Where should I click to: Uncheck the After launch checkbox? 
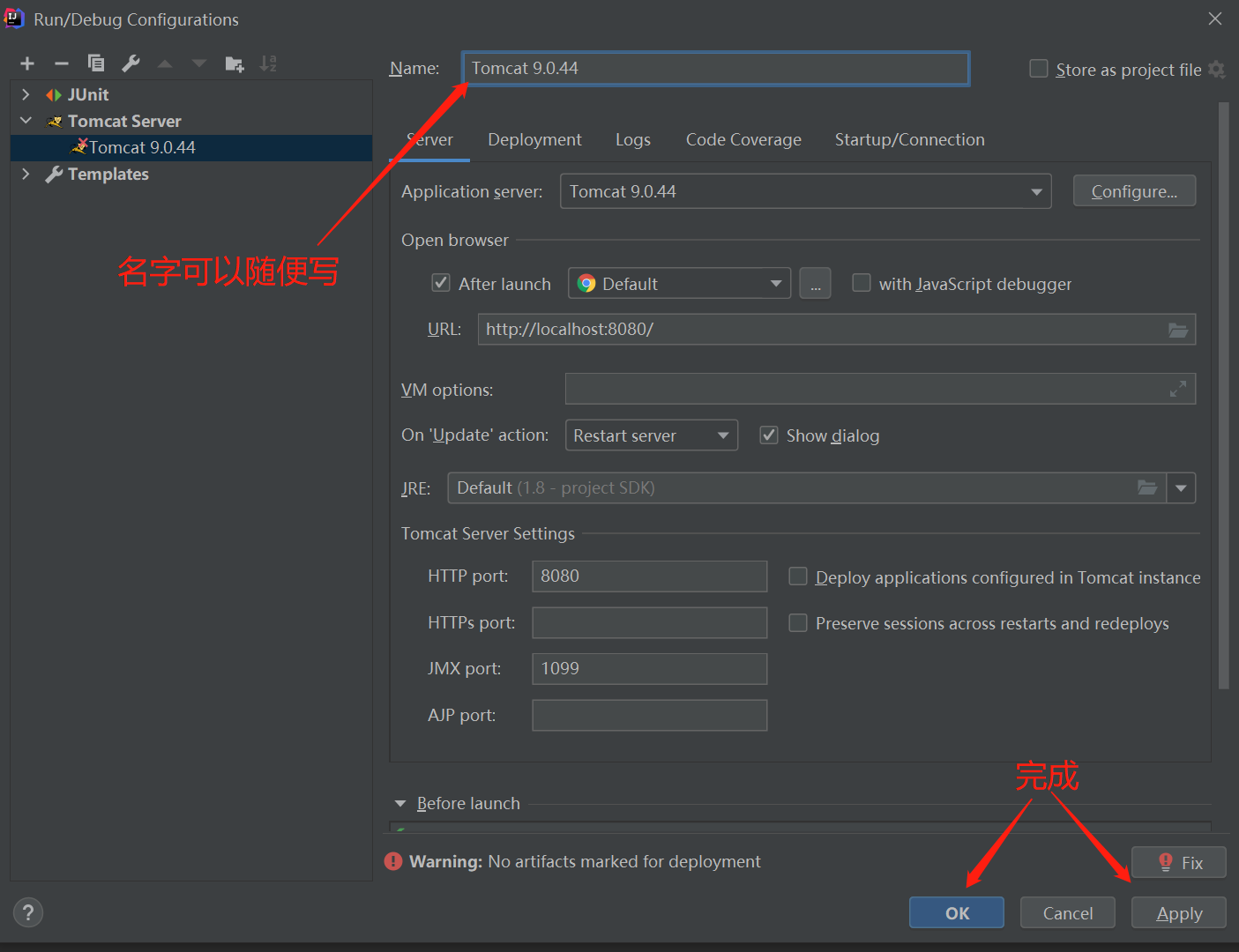[x=441, y=283]
